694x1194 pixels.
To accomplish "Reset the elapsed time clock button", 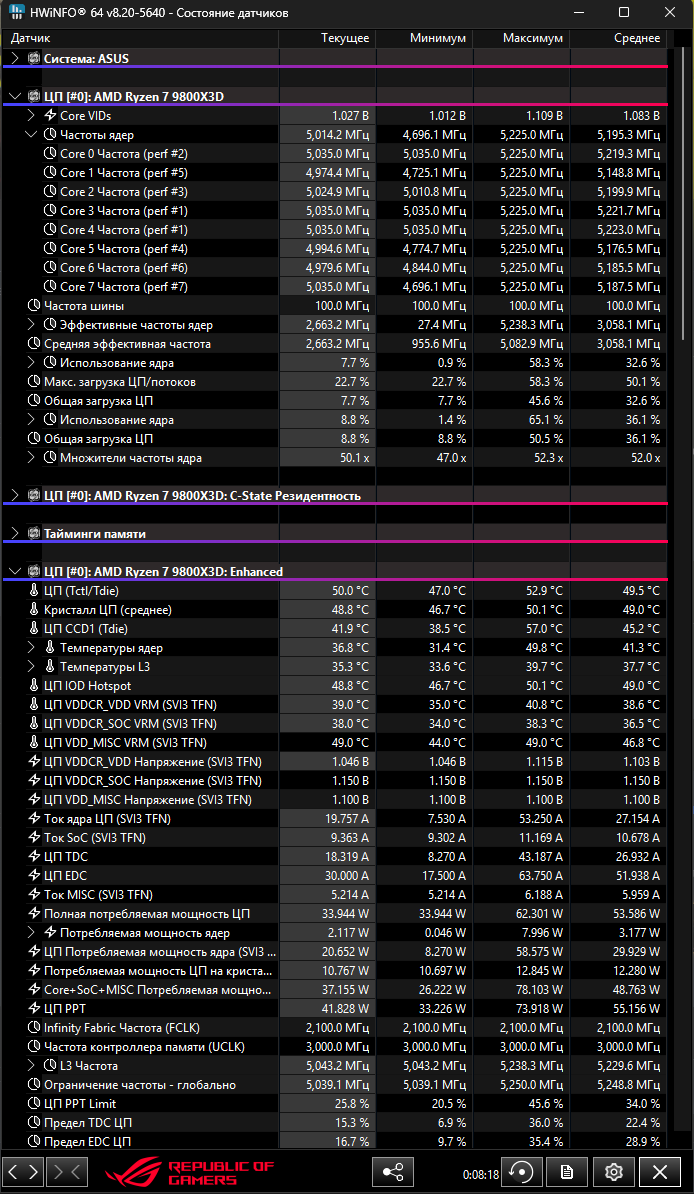I will point(522,1172).
